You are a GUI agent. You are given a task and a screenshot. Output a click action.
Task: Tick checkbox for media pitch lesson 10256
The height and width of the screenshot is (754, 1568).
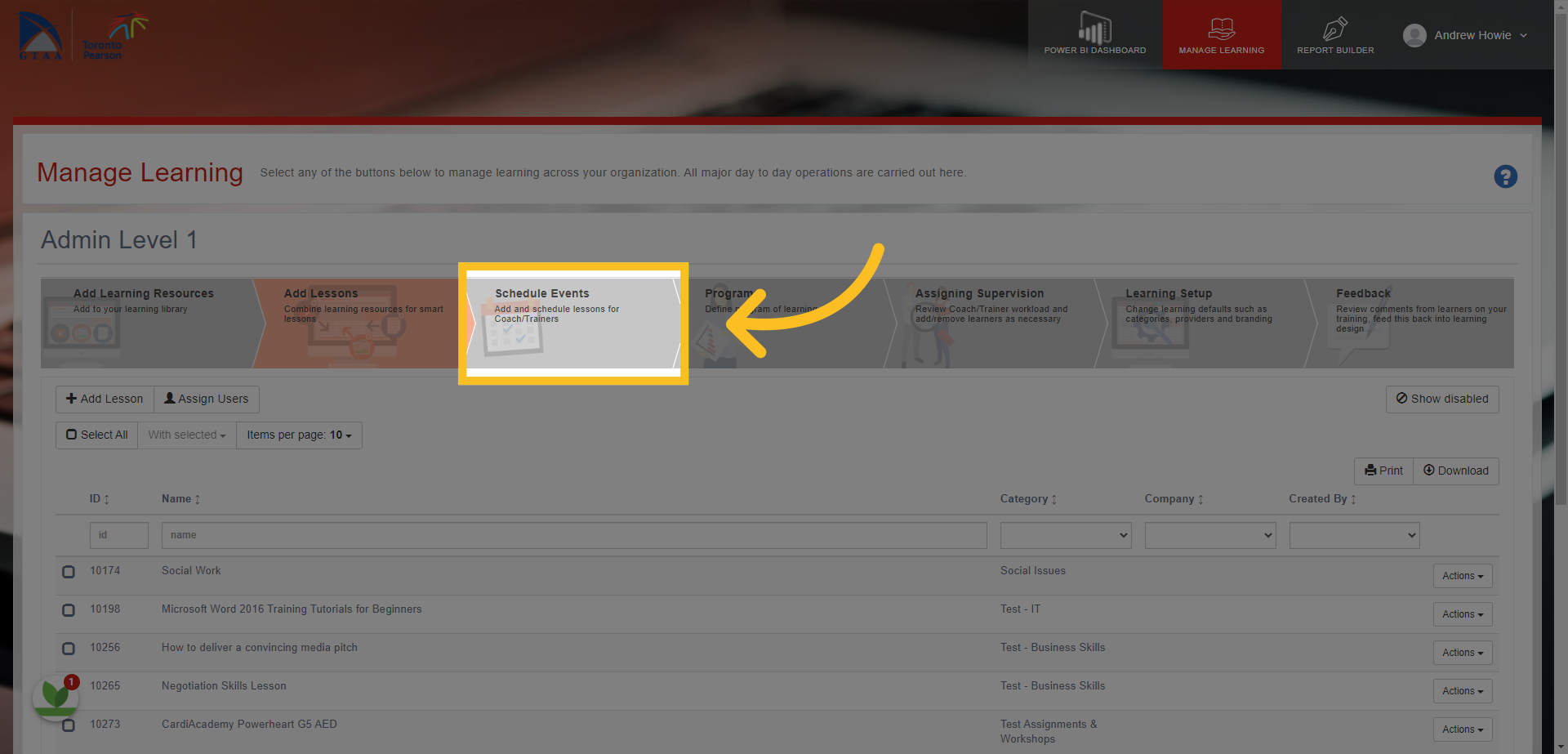[69, 649]
